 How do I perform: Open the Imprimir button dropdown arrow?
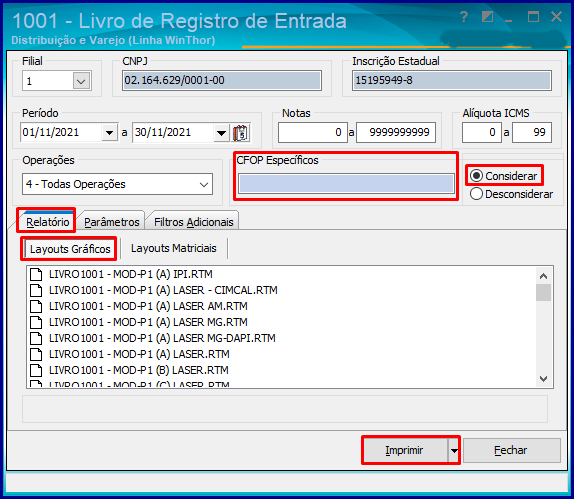[x=454, y=450]
